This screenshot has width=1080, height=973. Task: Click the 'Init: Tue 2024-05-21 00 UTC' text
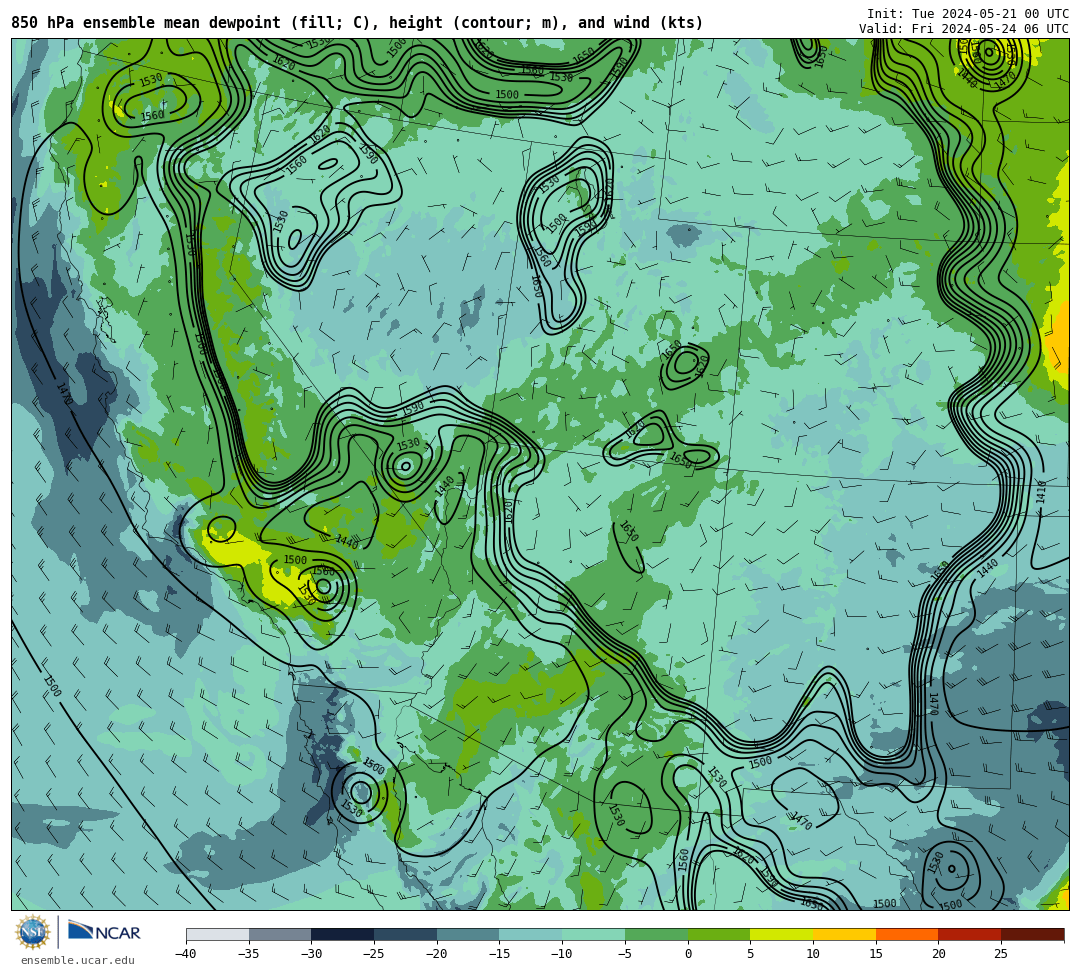[968, 14]
